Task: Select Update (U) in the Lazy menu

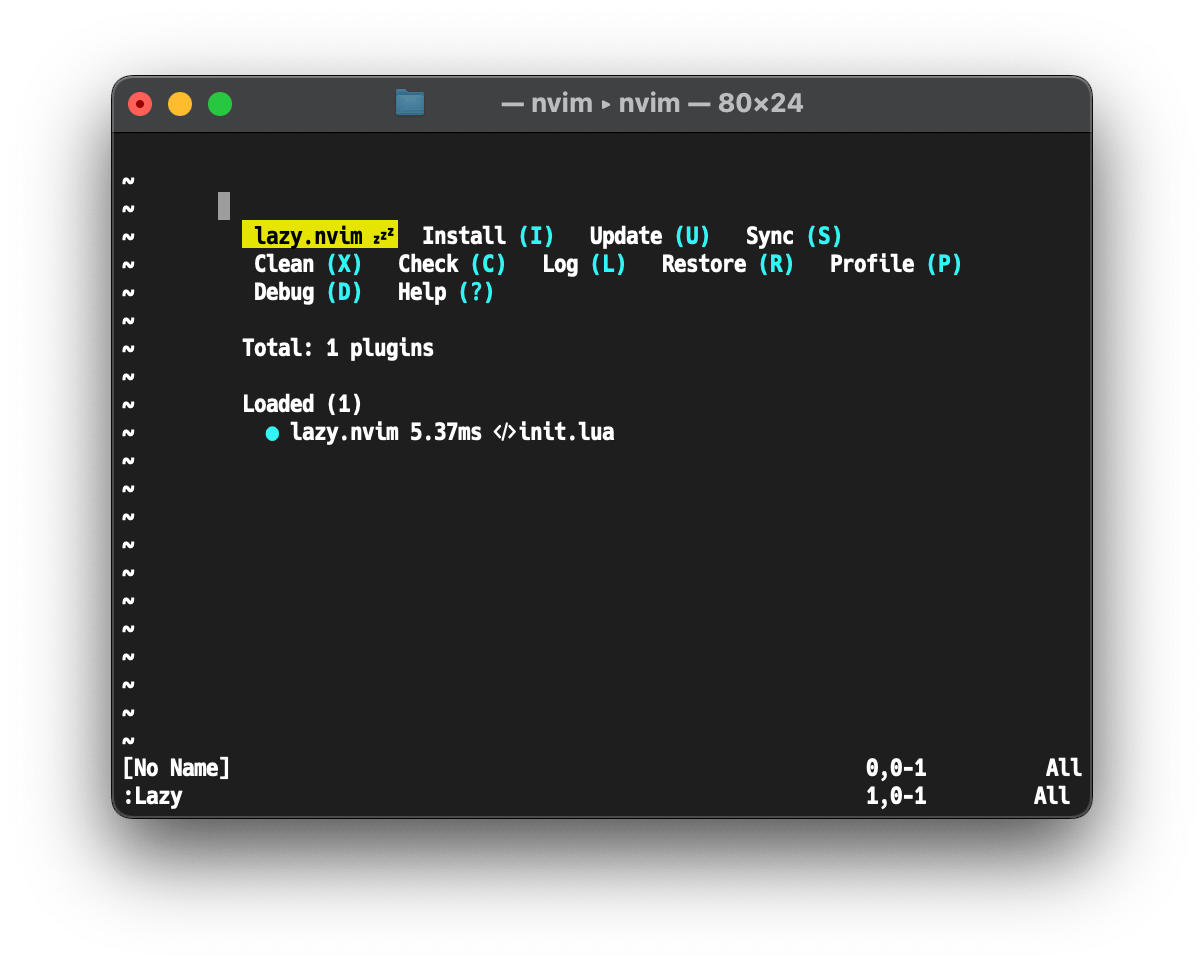Action: 650,236
